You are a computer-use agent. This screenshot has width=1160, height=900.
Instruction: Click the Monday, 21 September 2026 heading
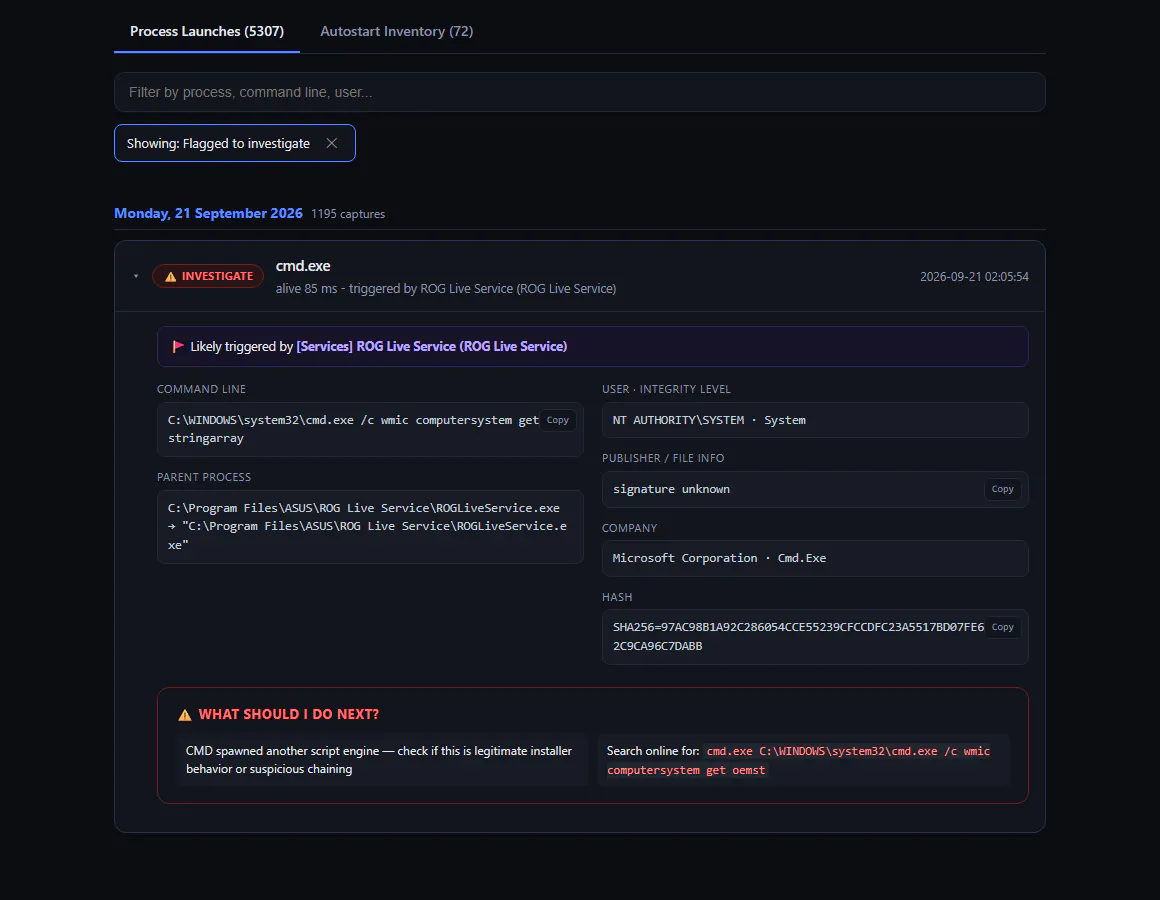[x=208, y=213]
